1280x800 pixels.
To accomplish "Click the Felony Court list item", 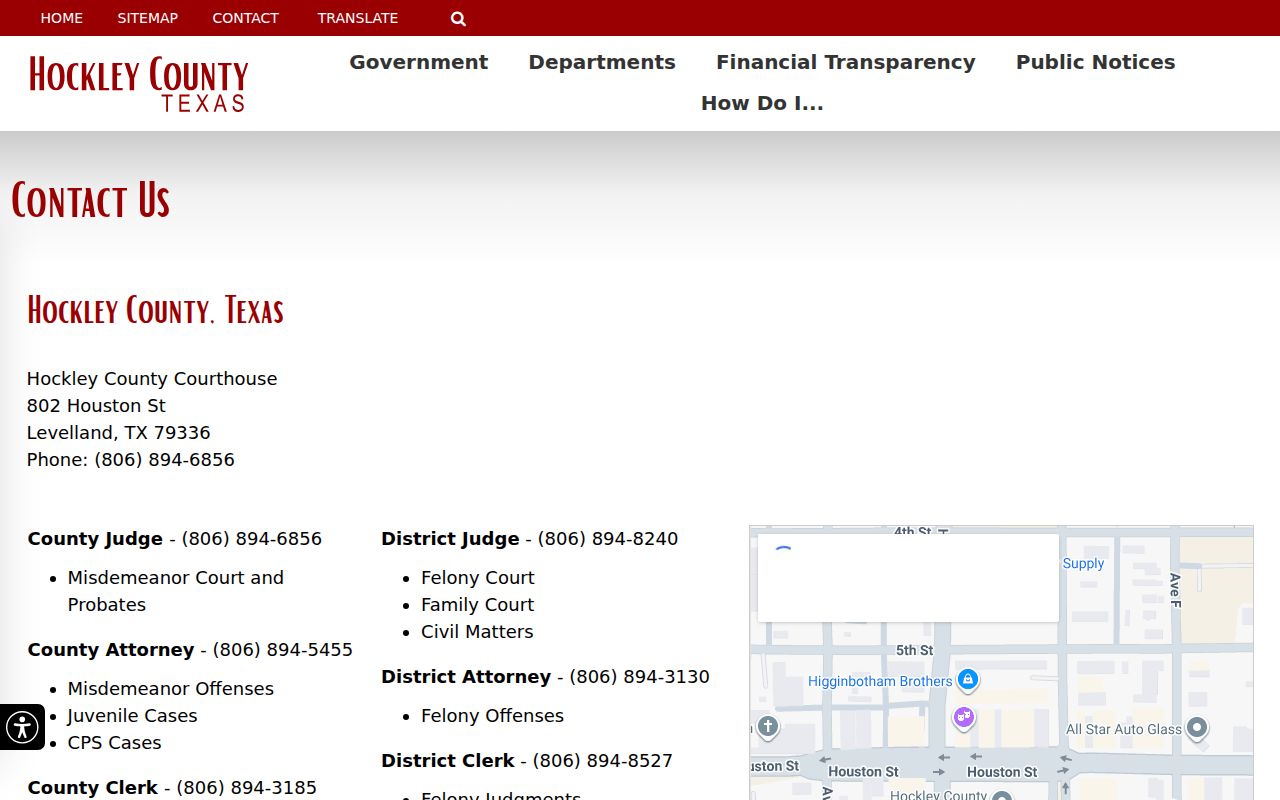I will point(477,578).
